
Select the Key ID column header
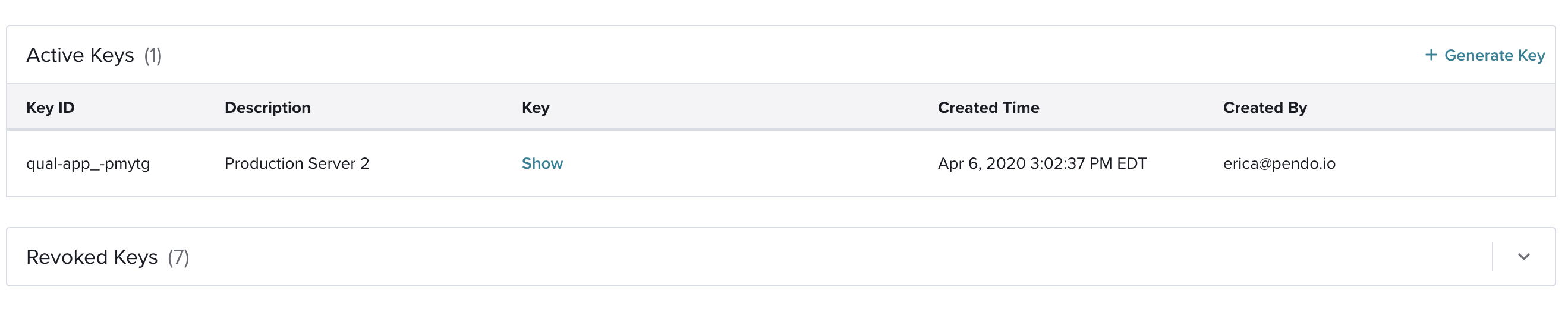coord(51,108)
